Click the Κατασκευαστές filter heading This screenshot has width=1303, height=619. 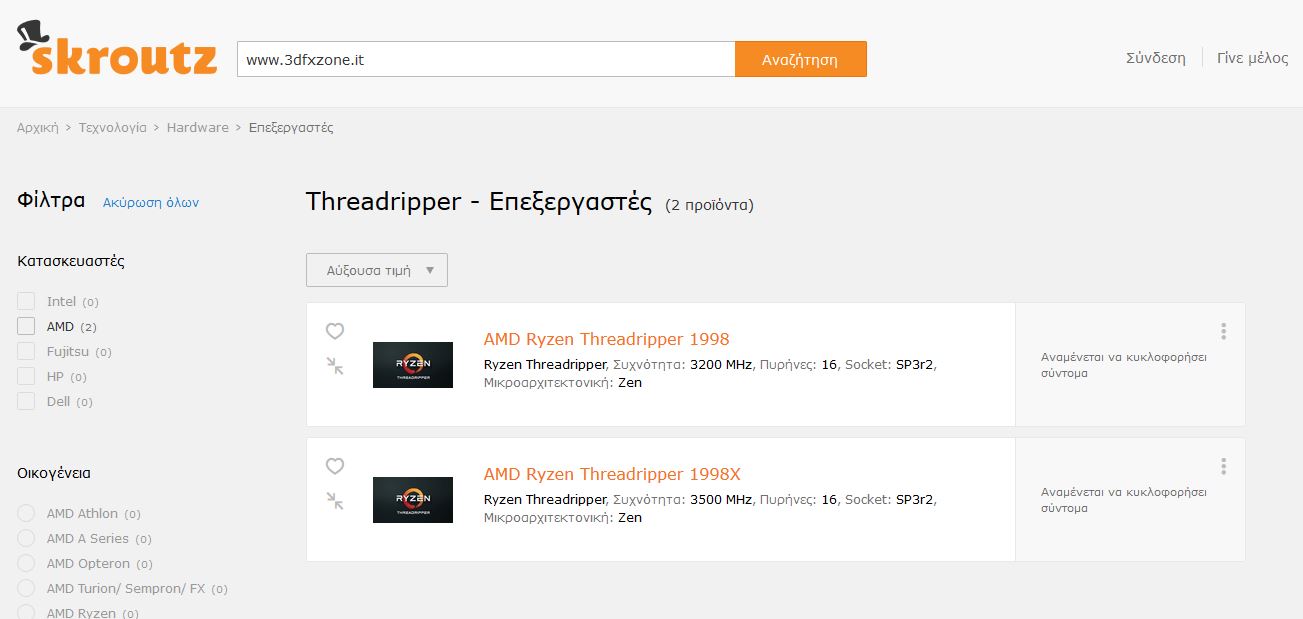pos(71,261)
